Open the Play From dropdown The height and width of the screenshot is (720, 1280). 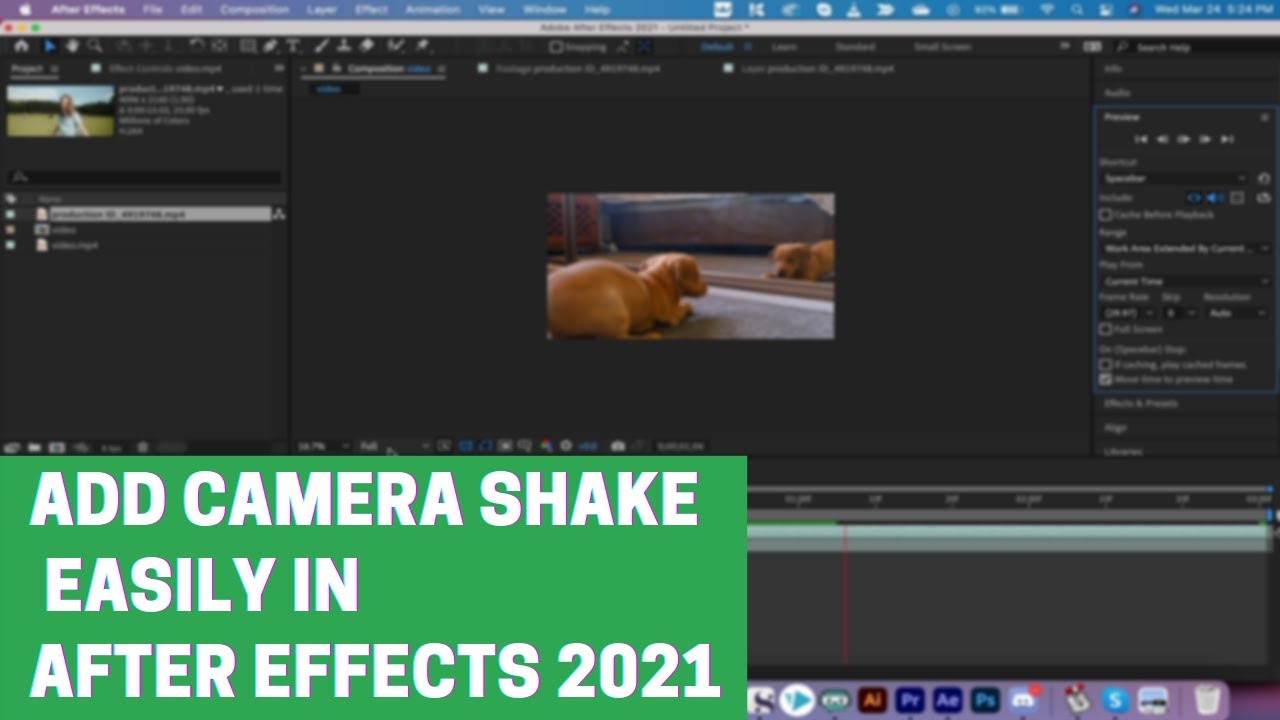click(x=1185, y=281)
